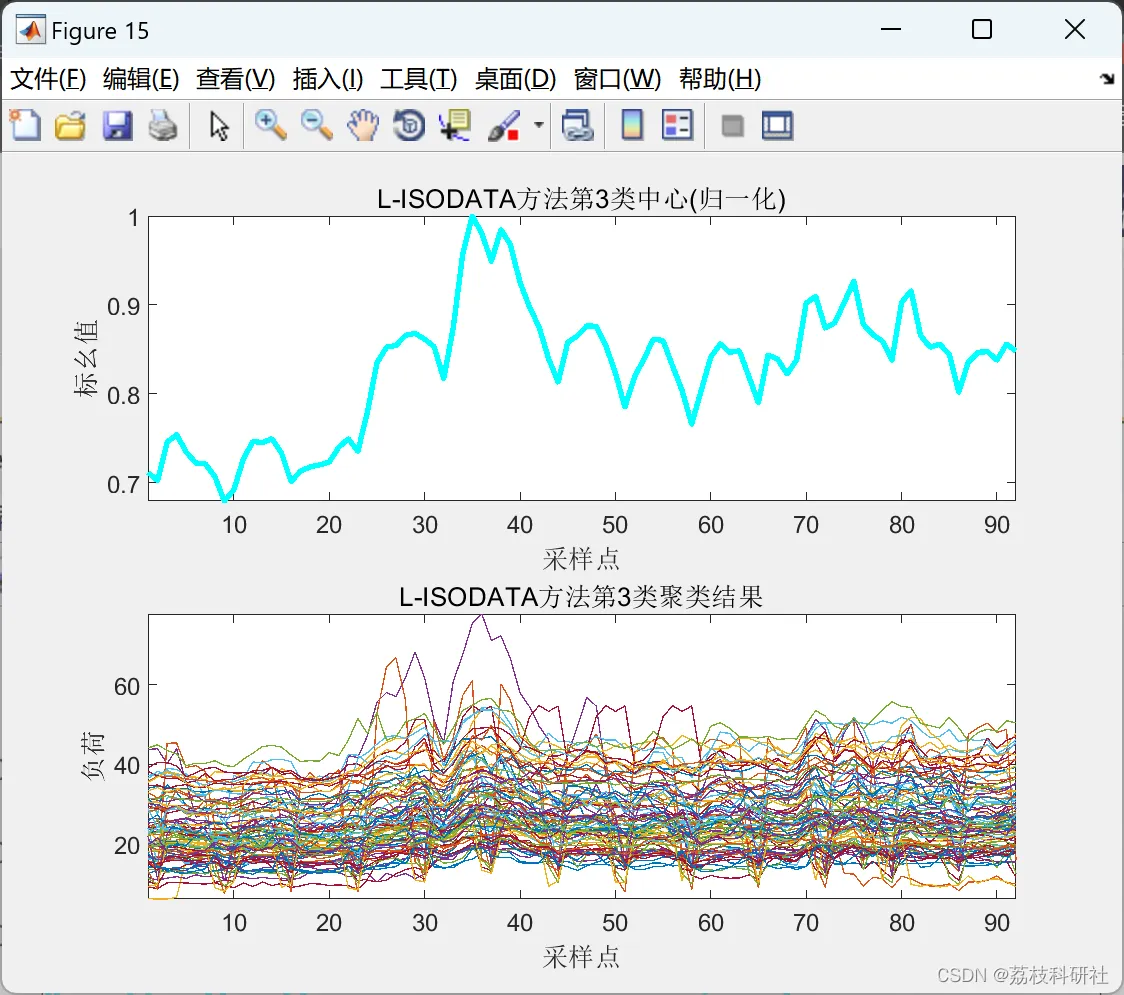Click the 负荷 y-axis label
Image resolution: width=1124 pixels, height=995 pixels.
coord(92,756)
